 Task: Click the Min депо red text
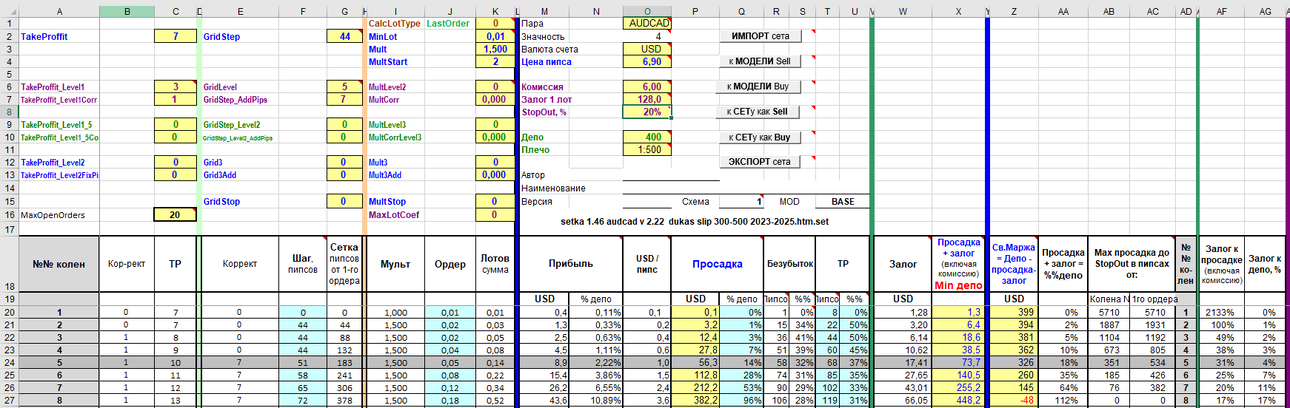958,286
